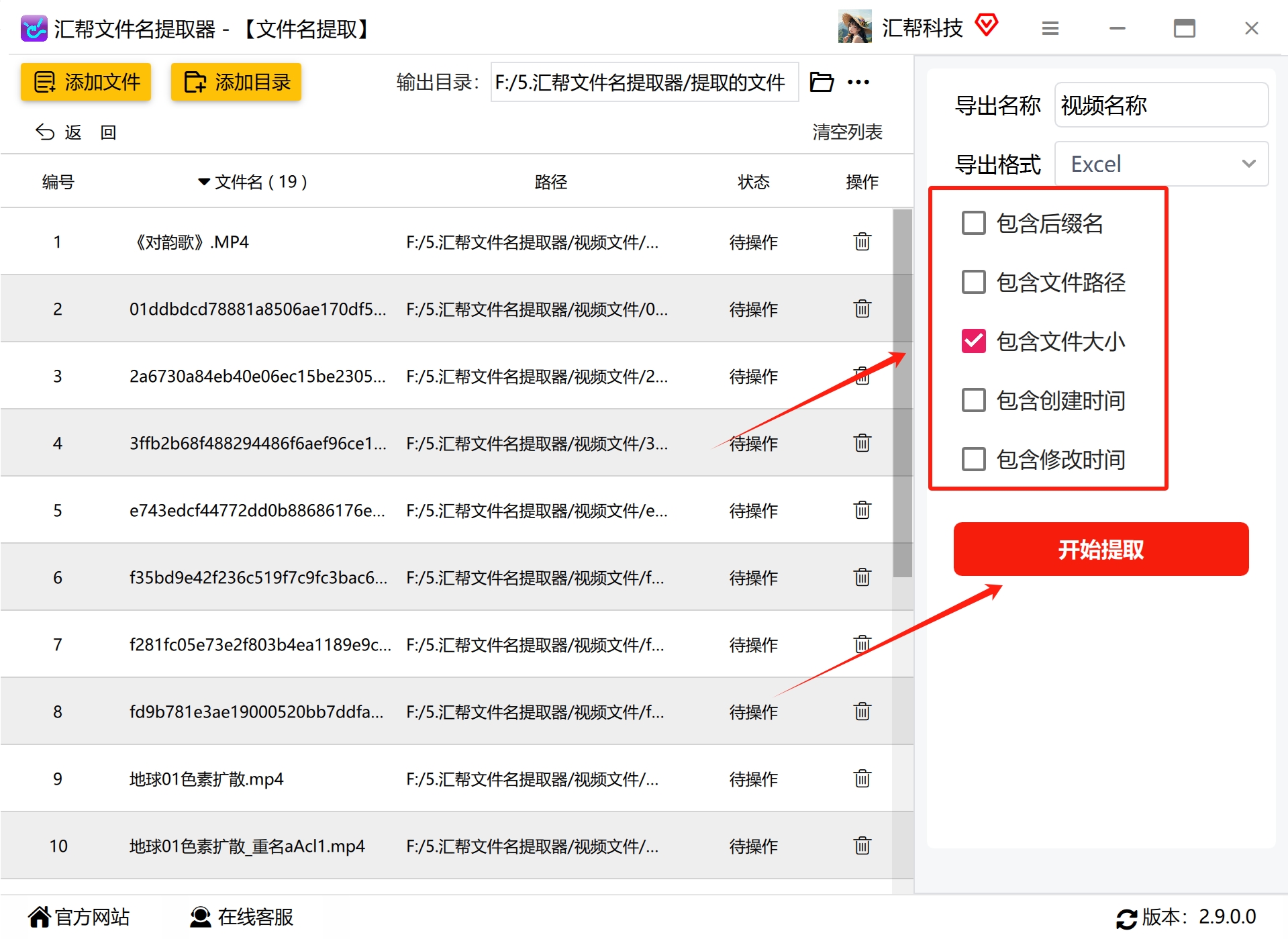The image size is (1288, 939).
Task: Click the 导出名称 input field
Action: [1161, 105]
